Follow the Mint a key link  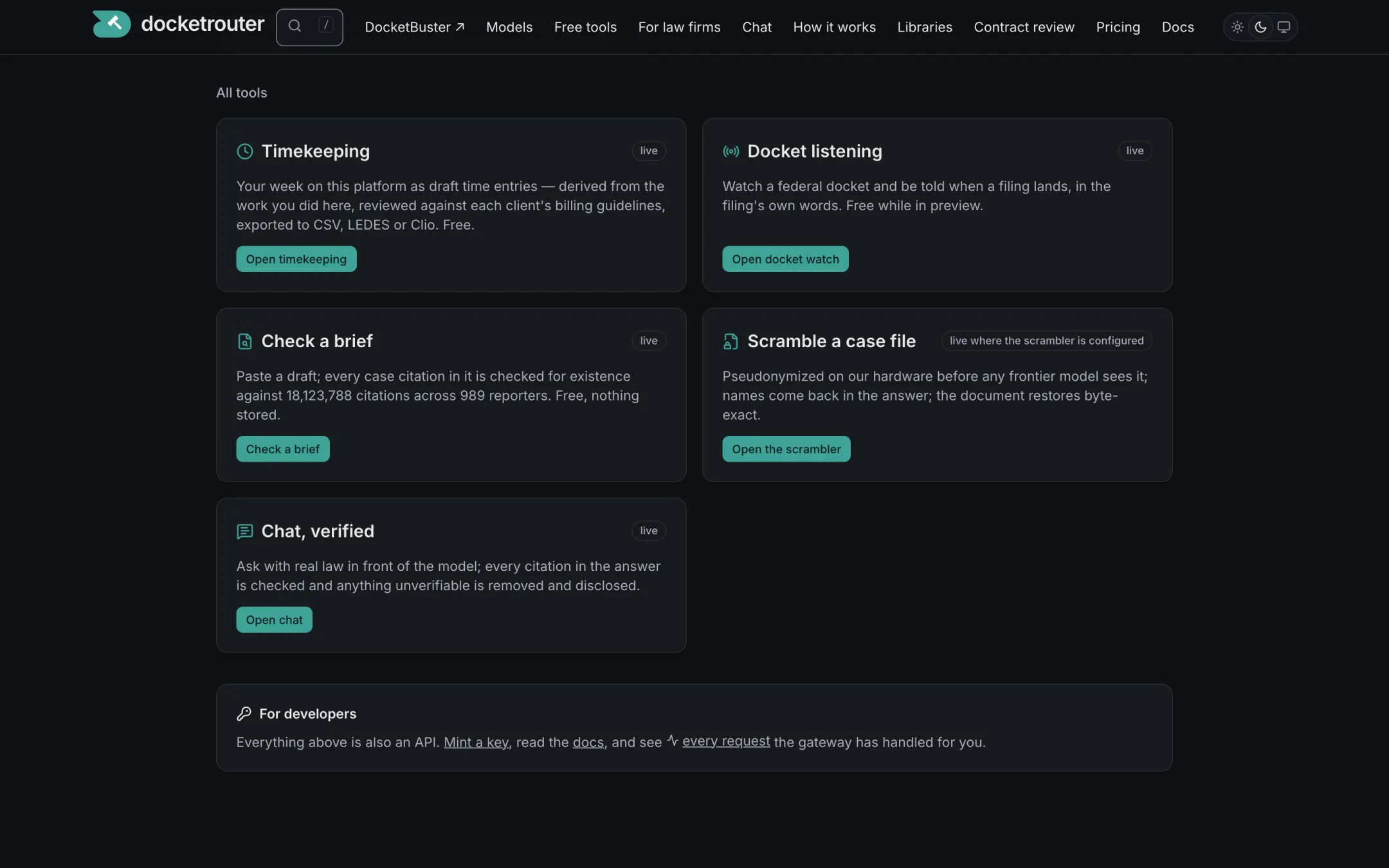(x=476, y=742)
